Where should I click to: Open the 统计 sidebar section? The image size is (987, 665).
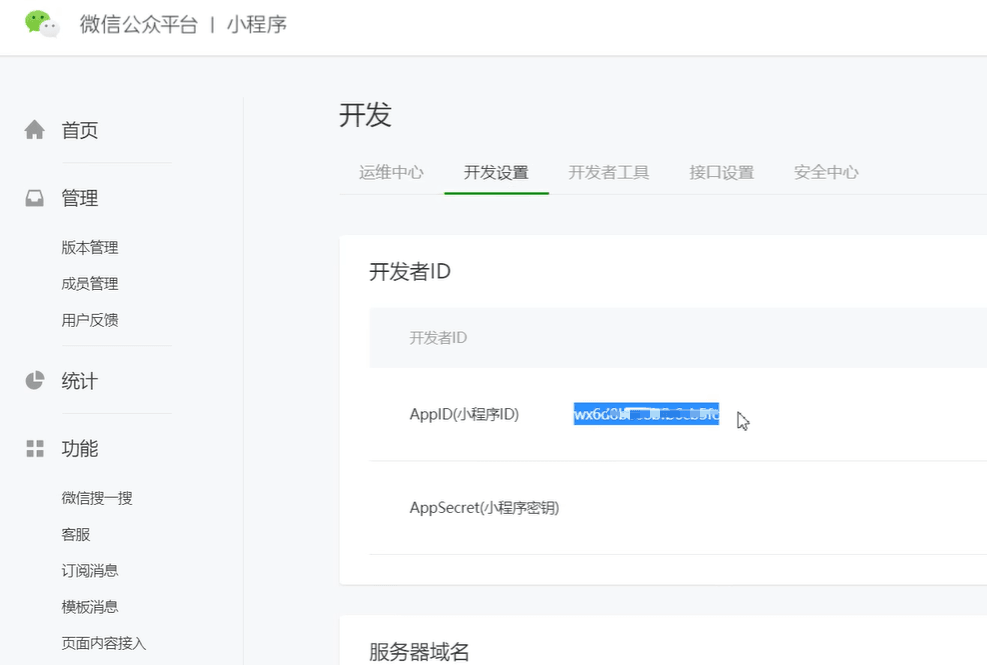tap(79, 381)
